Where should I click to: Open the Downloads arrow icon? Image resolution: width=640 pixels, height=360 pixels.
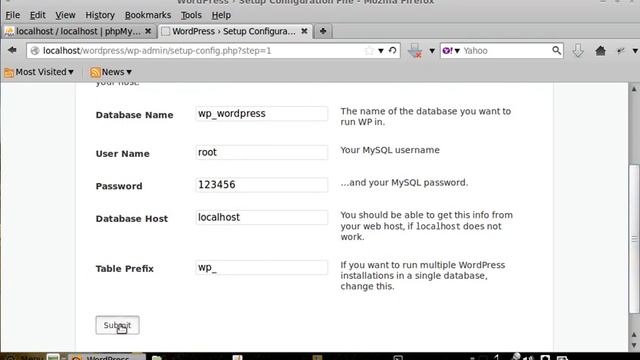coord(578,51)
